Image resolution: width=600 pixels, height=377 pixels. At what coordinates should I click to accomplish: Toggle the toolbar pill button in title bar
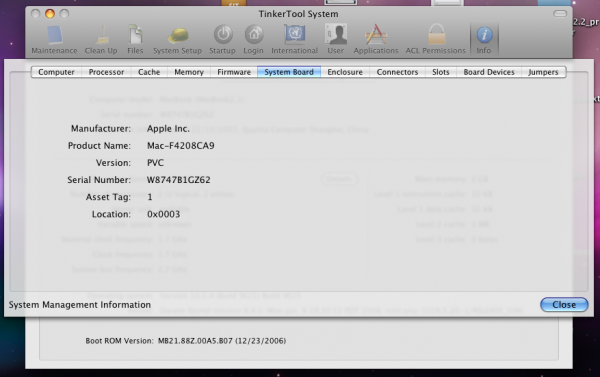pyautogui.click(x=560, y=14)
